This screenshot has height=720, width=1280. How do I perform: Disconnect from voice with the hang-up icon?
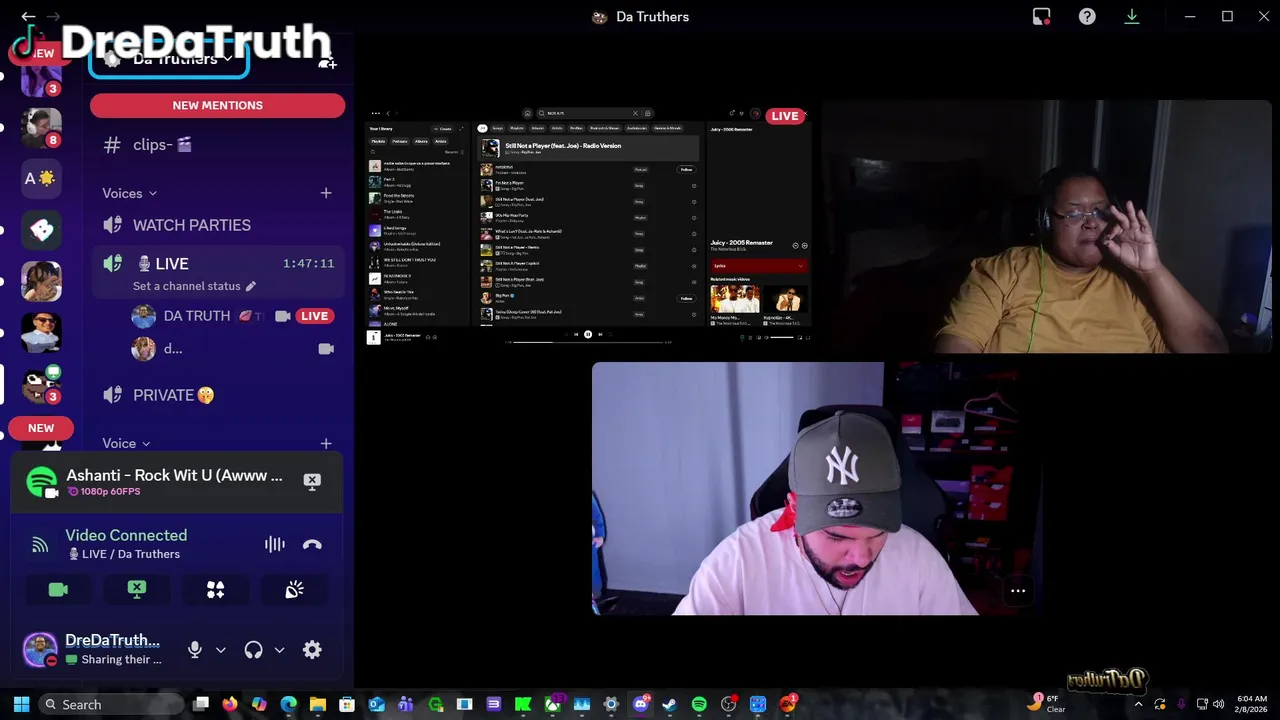312,544
